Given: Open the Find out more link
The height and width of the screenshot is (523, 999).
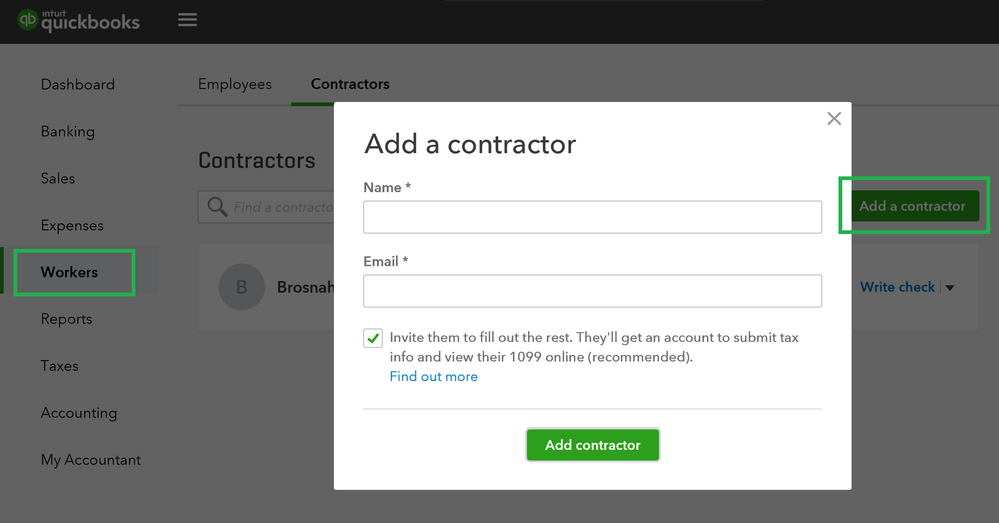Looking at the screenshot, I should tap(434, 377).
